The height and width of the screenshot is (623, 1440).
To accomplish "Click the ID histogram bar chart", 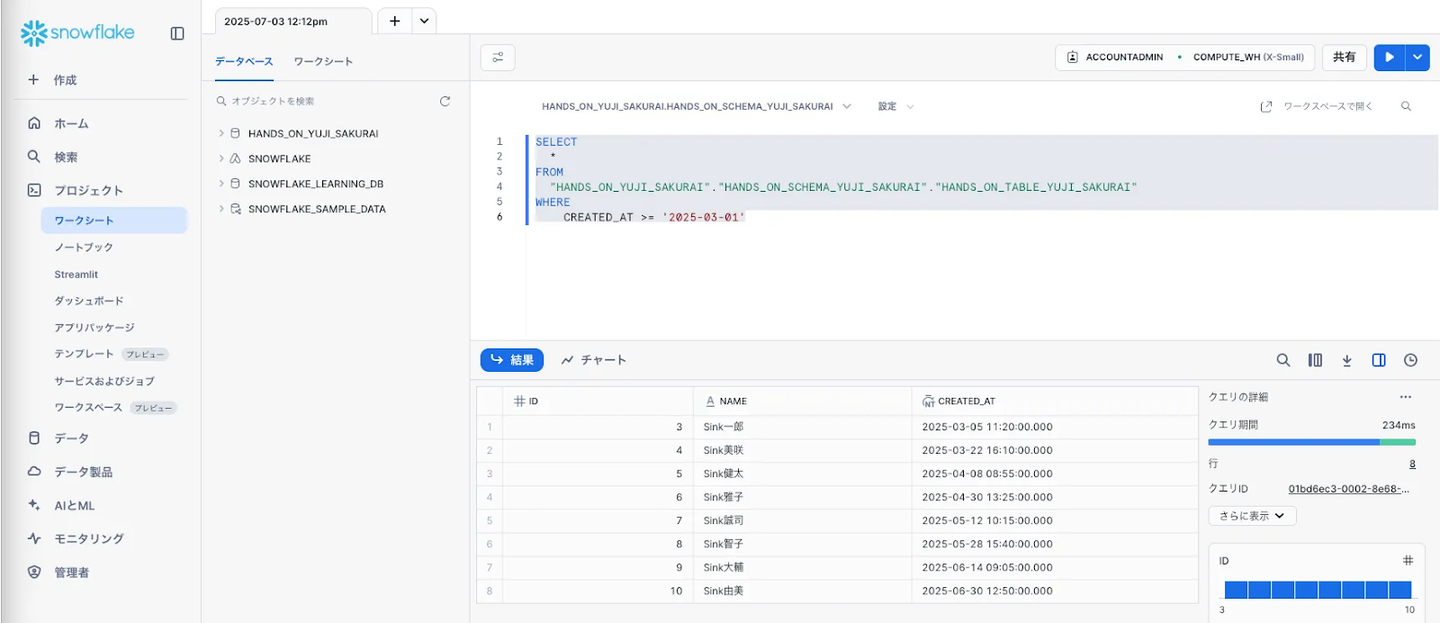I will tap(1317, 589).
